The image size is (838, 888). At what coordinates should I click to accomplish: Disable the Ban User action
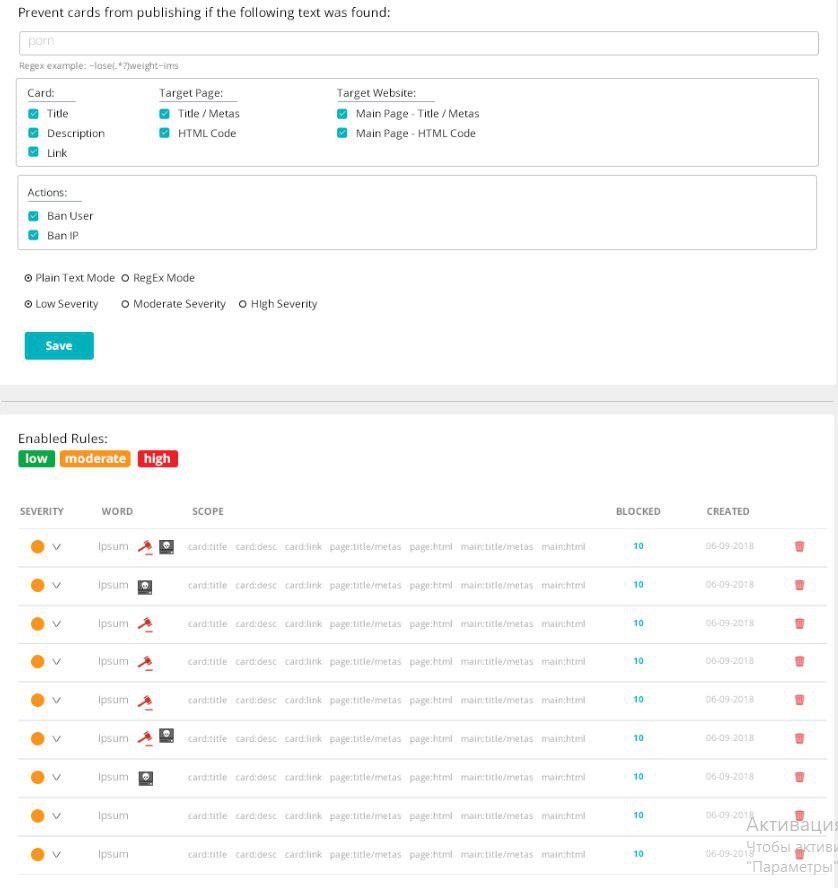[x=33, y=216]
